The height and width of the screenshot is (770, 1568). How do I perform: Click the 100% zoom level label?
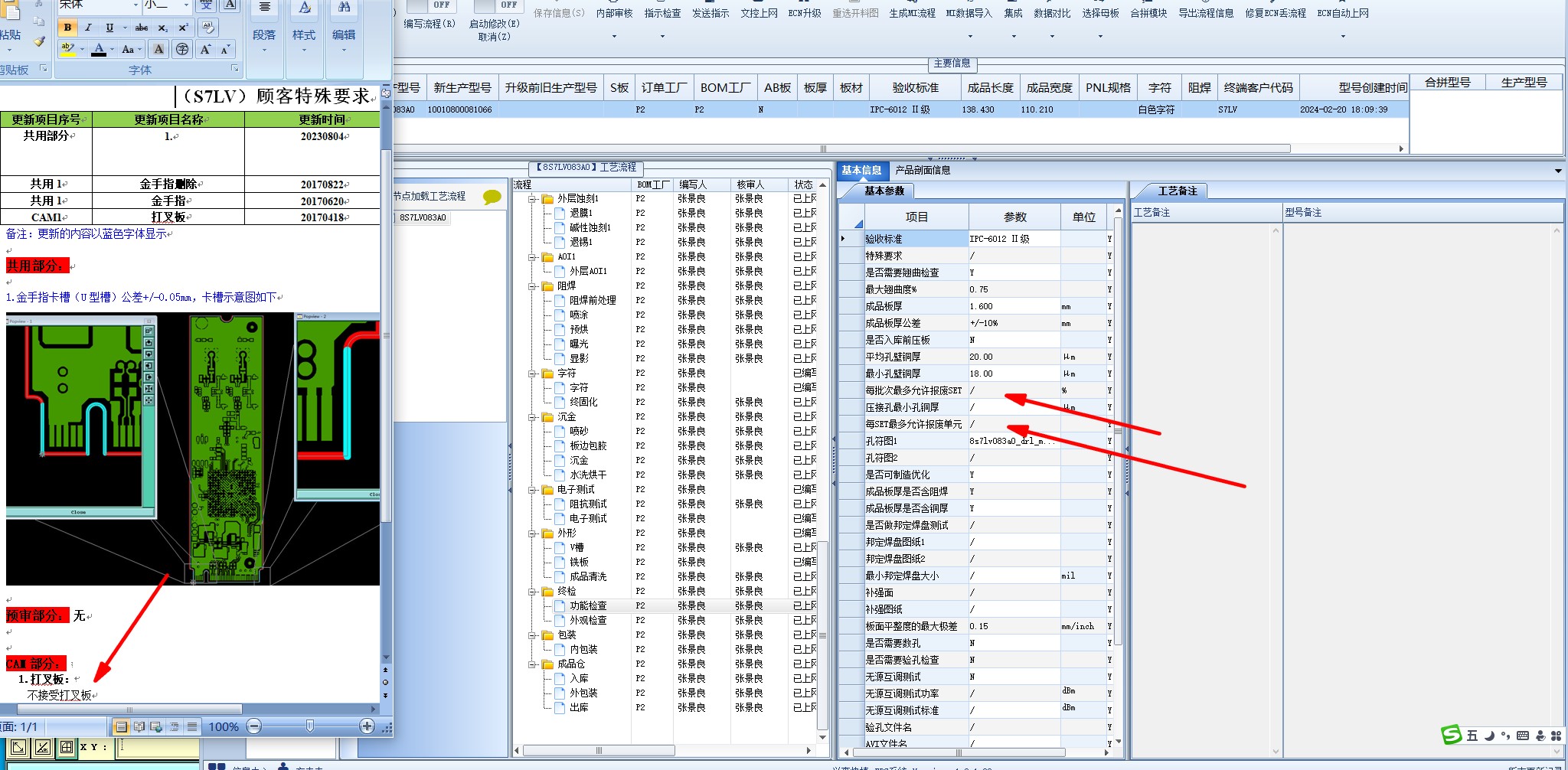[x=224, y=726]
